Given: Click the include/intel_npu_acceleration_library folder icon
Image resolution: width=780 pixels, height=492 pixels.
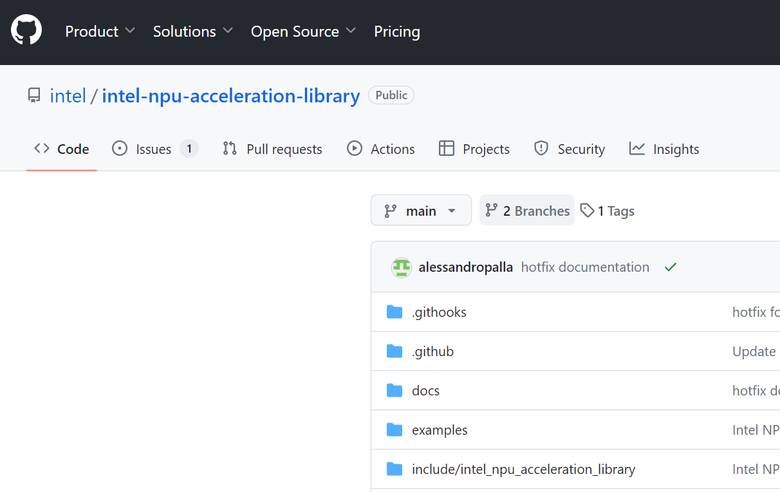Looking at the screenshot, I should point(394,469).
